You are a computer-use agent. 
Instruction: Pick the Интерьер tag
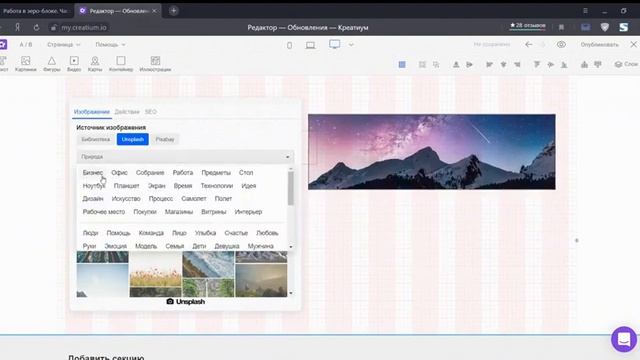click(x=248, y=212)
